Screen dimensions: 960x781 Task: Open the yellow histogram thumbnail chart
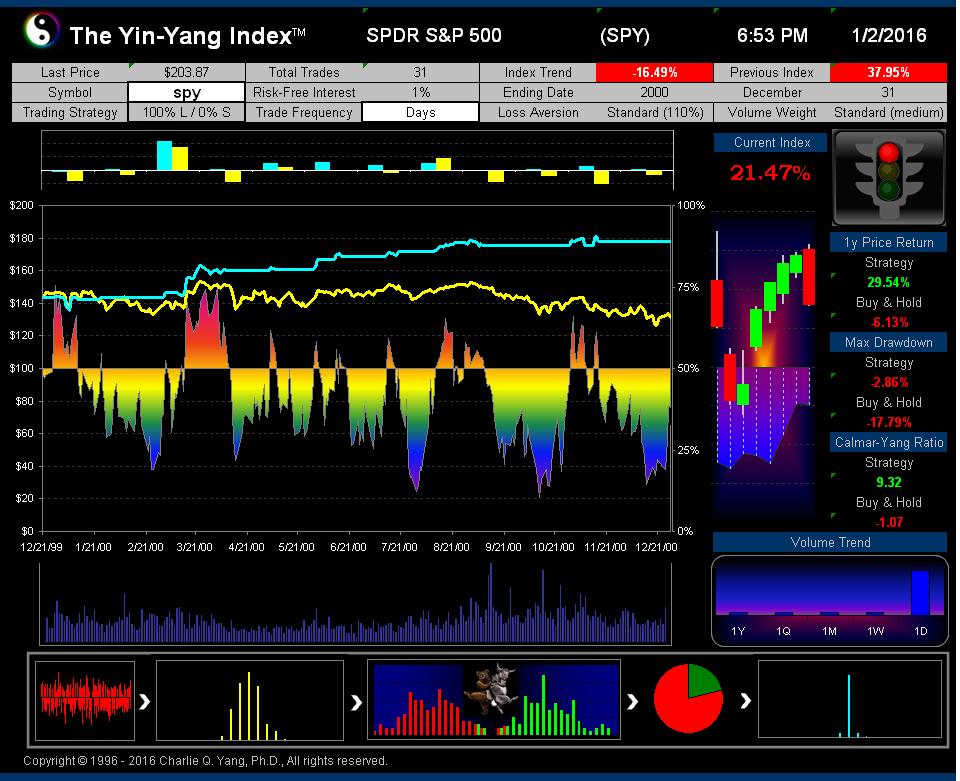coord(250,701)
